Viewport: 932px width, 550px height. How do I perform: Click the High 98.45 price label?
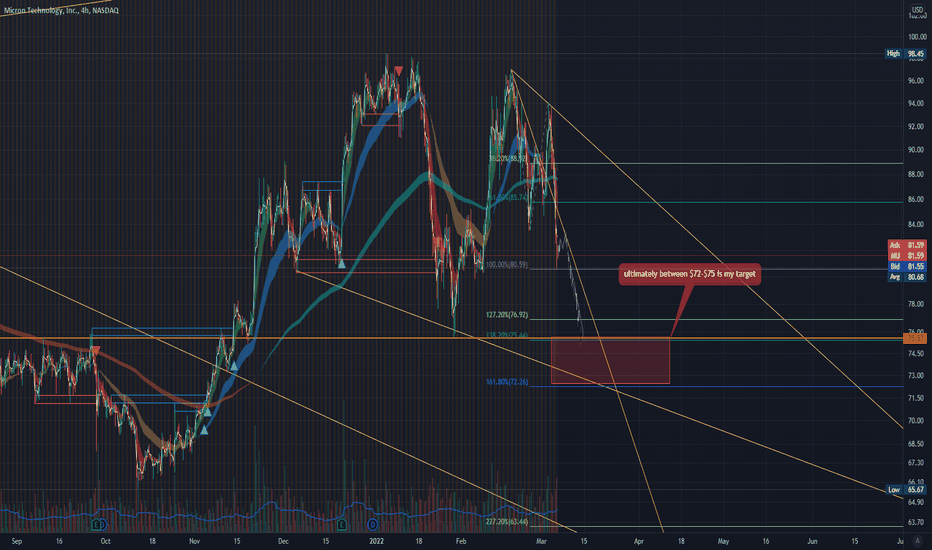(906, 54)
